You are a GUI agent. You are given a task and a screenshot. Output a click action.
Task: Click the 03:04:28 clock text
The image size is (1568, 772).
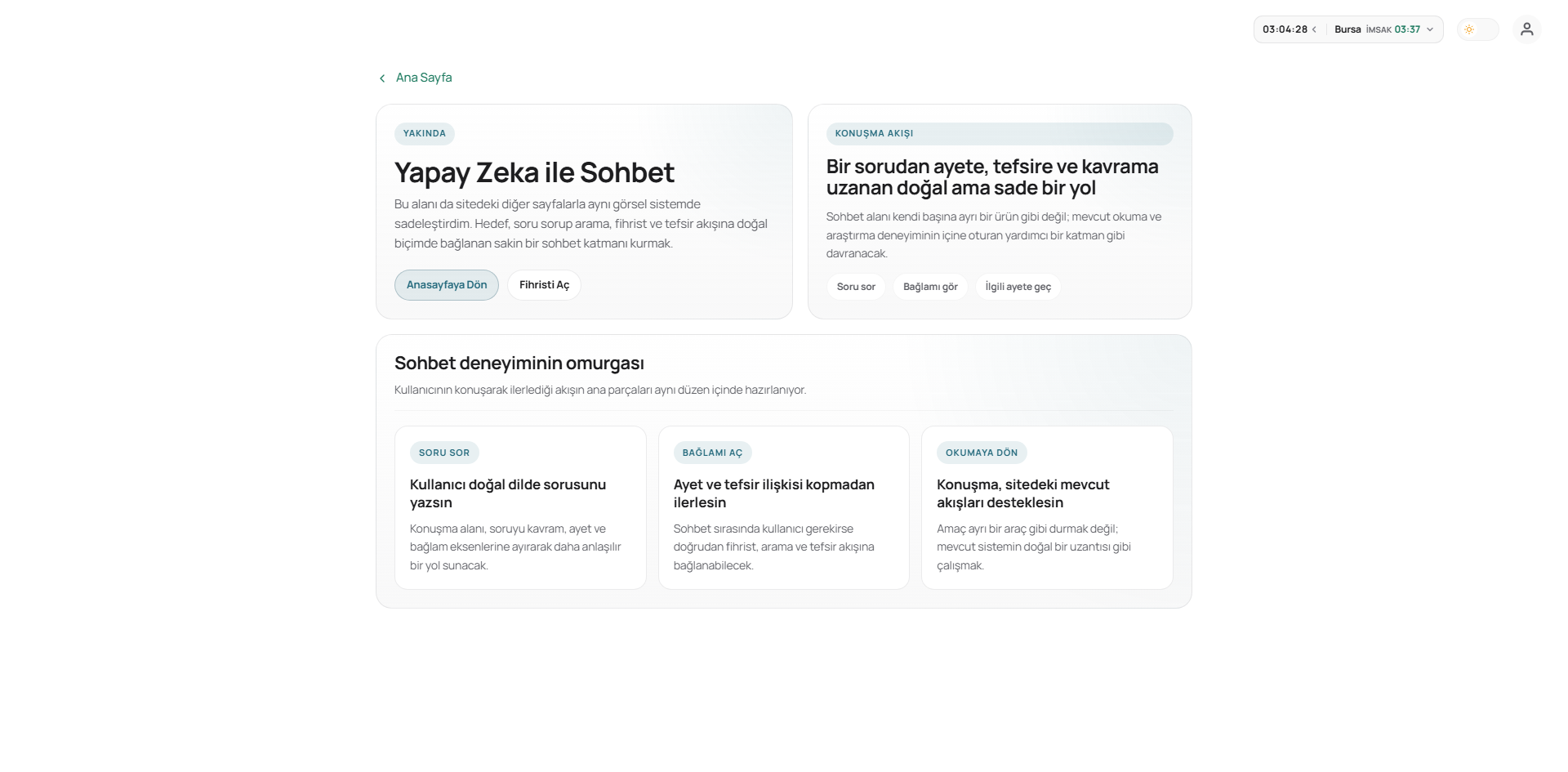point(1285,29)
